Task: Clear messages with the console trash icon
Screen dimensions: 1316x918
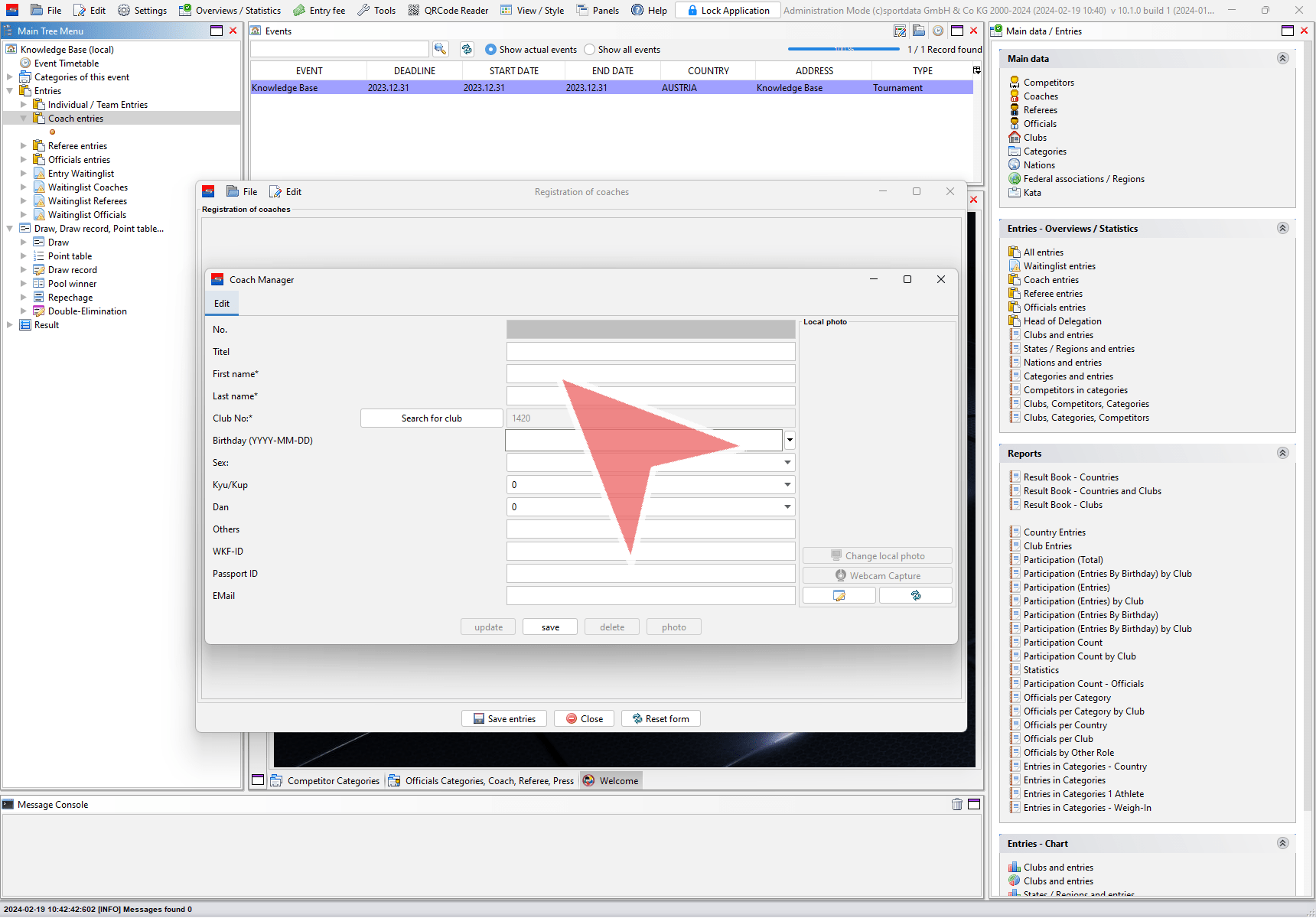Action: [x=956, y=804]
